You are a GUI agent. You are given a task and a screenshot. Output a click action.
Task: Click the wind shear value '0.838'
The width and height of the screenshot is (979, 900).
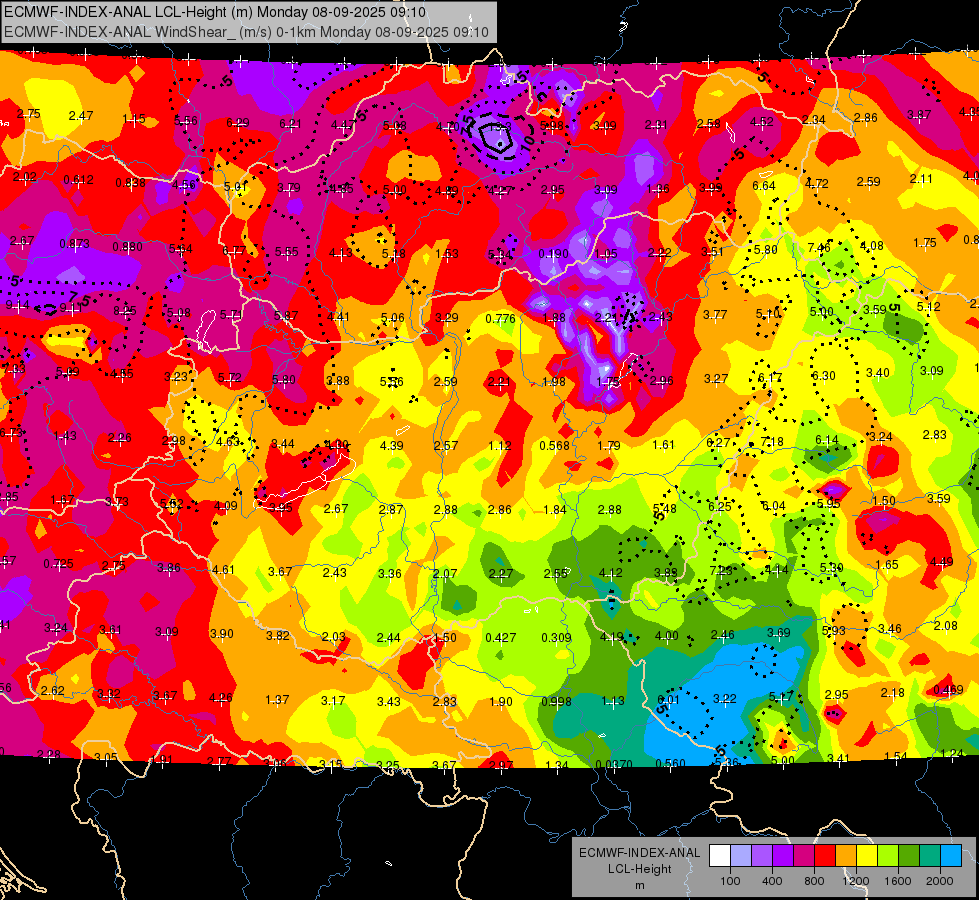pyautogui.click(x=130, y=183)
